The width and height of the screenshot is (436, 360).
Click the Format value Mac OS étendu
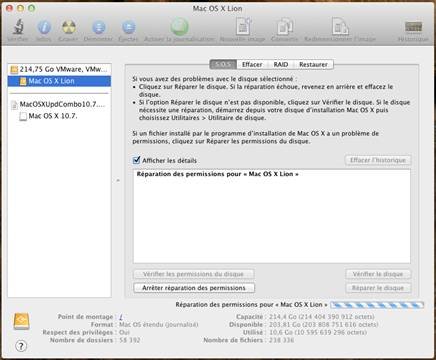(159, 324)
